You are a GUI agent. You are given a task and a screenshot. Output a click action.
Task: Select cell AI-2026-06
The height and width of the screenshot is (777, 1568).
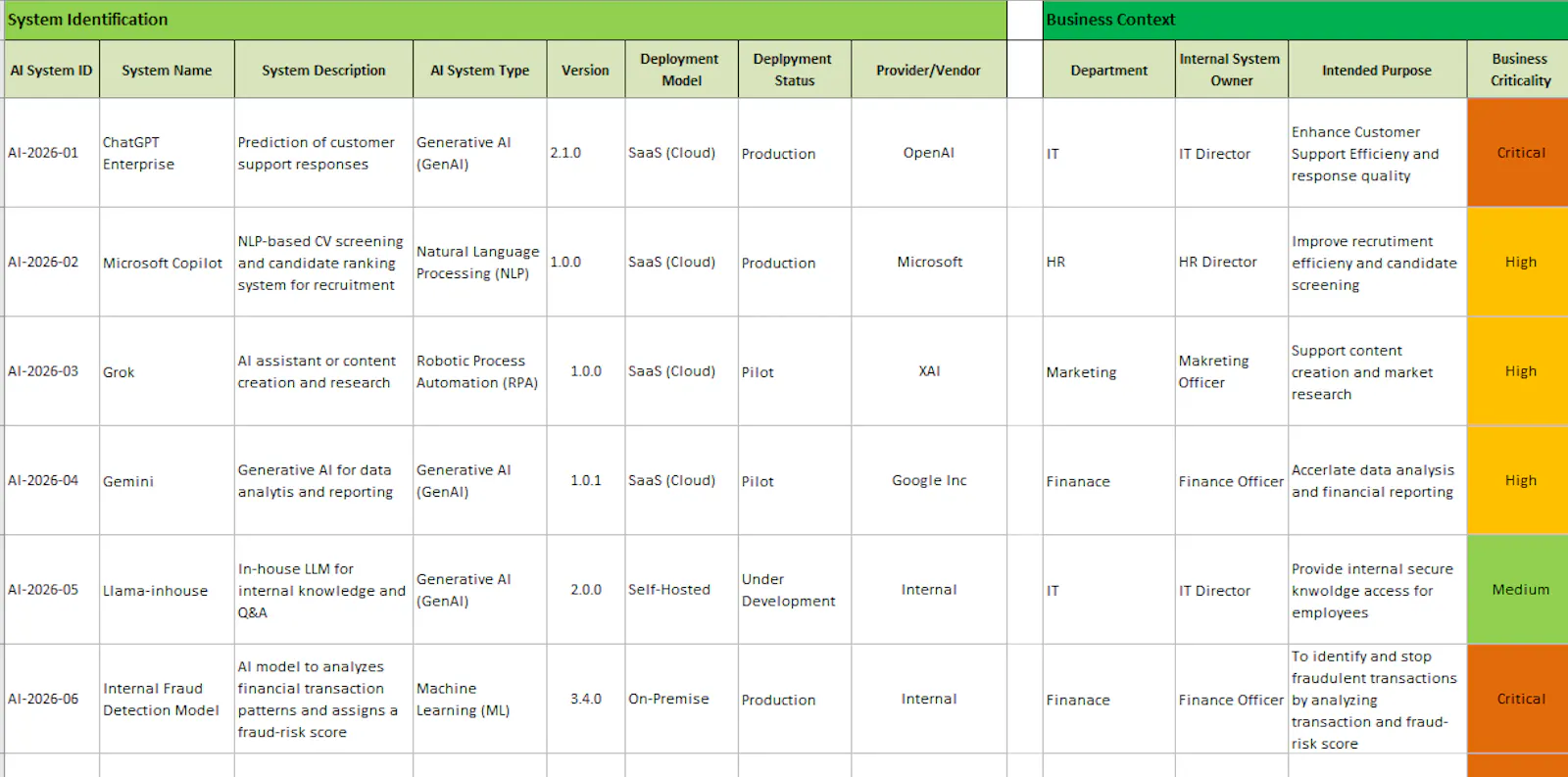pyautogui.click(x=52, y=699)
